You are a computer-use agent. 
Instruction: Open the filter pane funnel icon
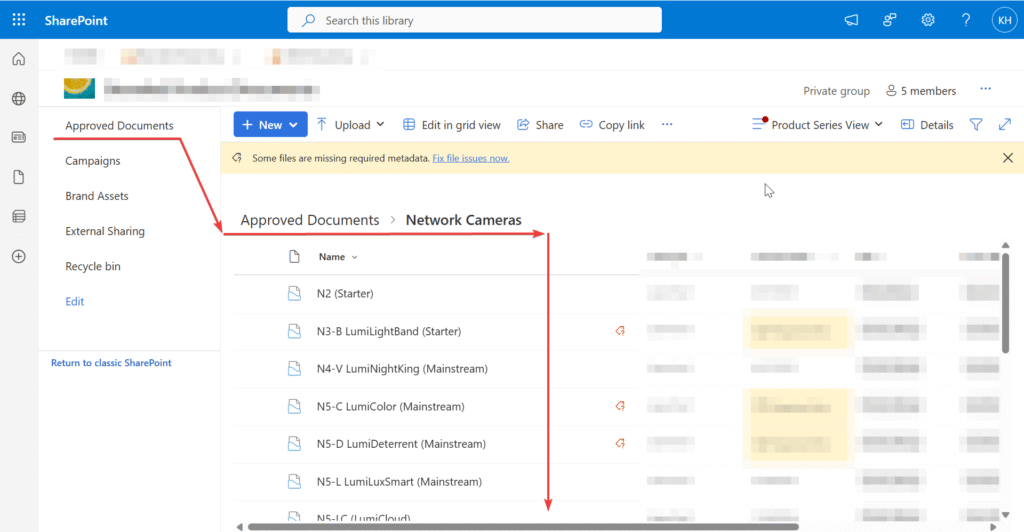(976, 125)
